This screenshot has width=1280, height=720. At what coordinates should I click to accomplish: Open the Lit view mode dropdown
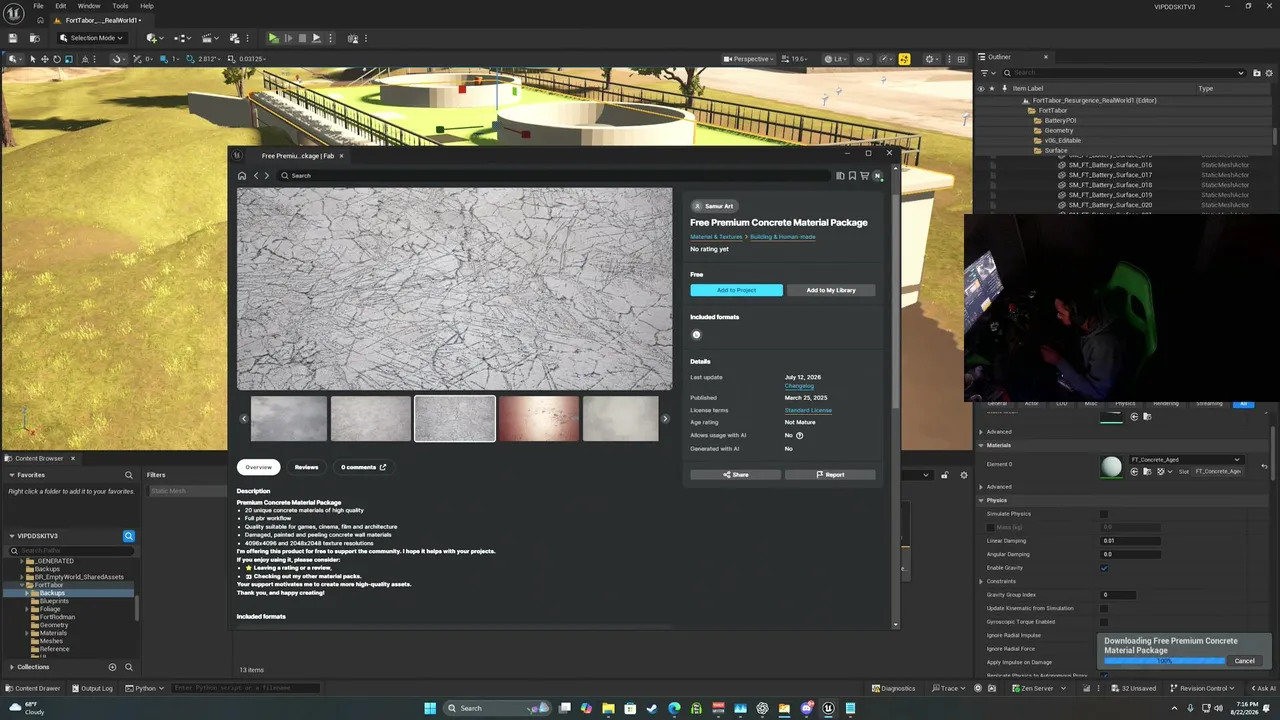pos(834,59)
